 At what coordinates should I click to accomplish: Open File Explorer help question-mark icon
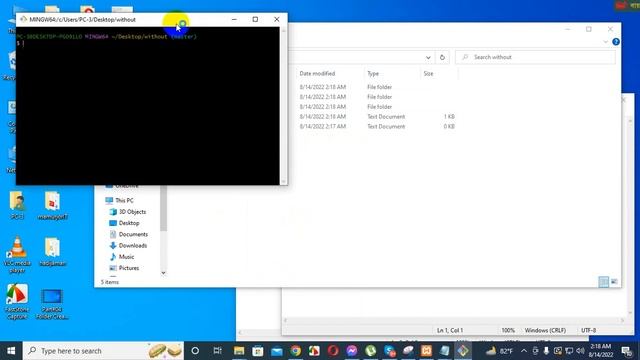pyautogui.click(x=616, y=42)
